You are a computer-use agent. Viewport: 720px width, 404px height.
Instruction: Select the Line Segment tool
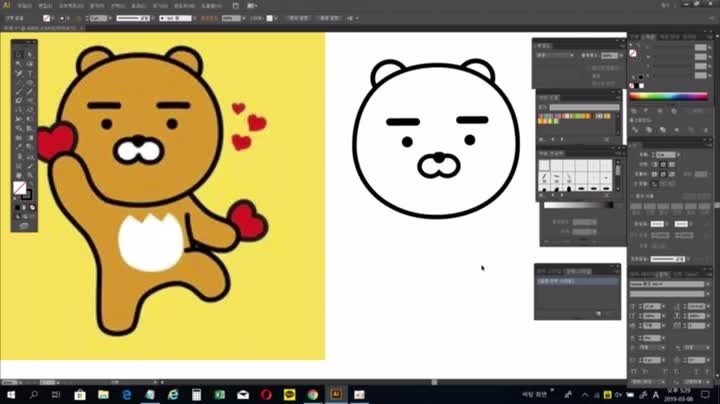(19, 83)
